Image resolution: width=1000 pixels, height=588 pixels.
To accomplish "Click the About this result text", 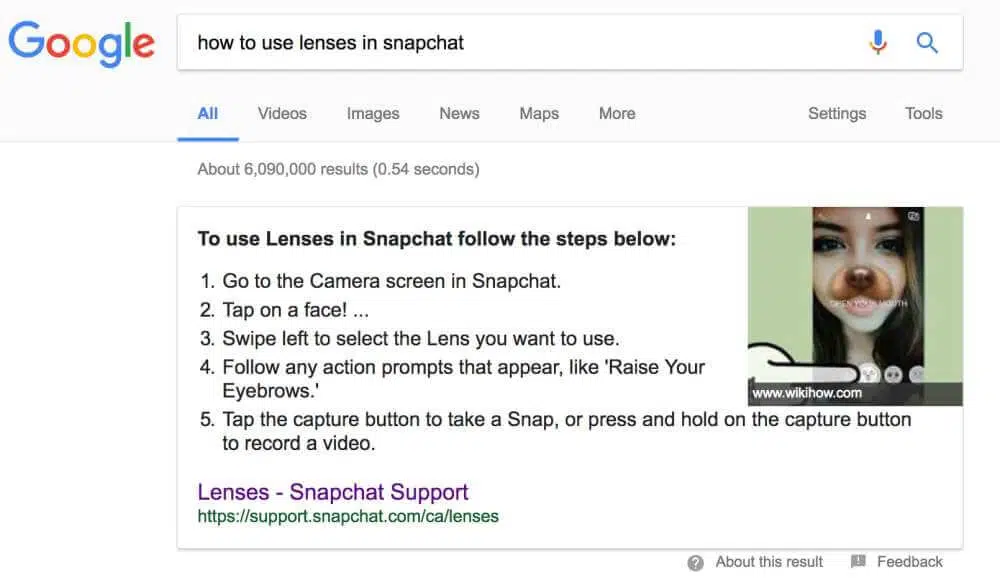I will (769, 562).
